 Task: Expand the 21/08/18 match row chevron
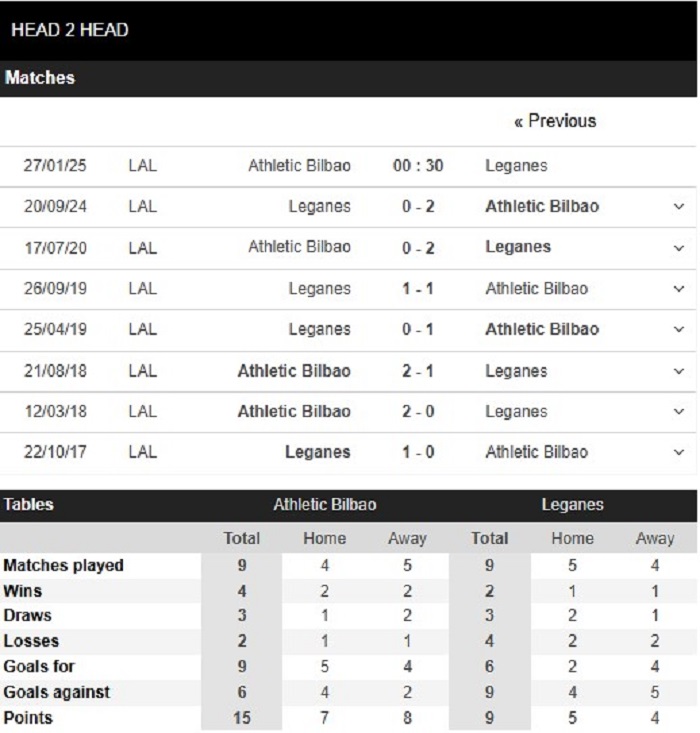tap(678, 371)
